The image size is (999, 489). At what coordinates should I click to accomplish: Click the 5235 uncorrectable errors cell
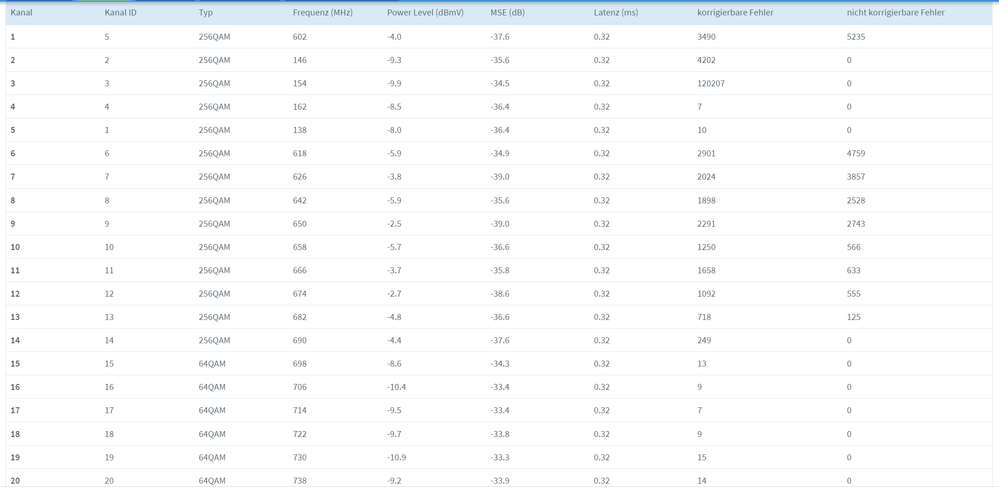point(856,37)
